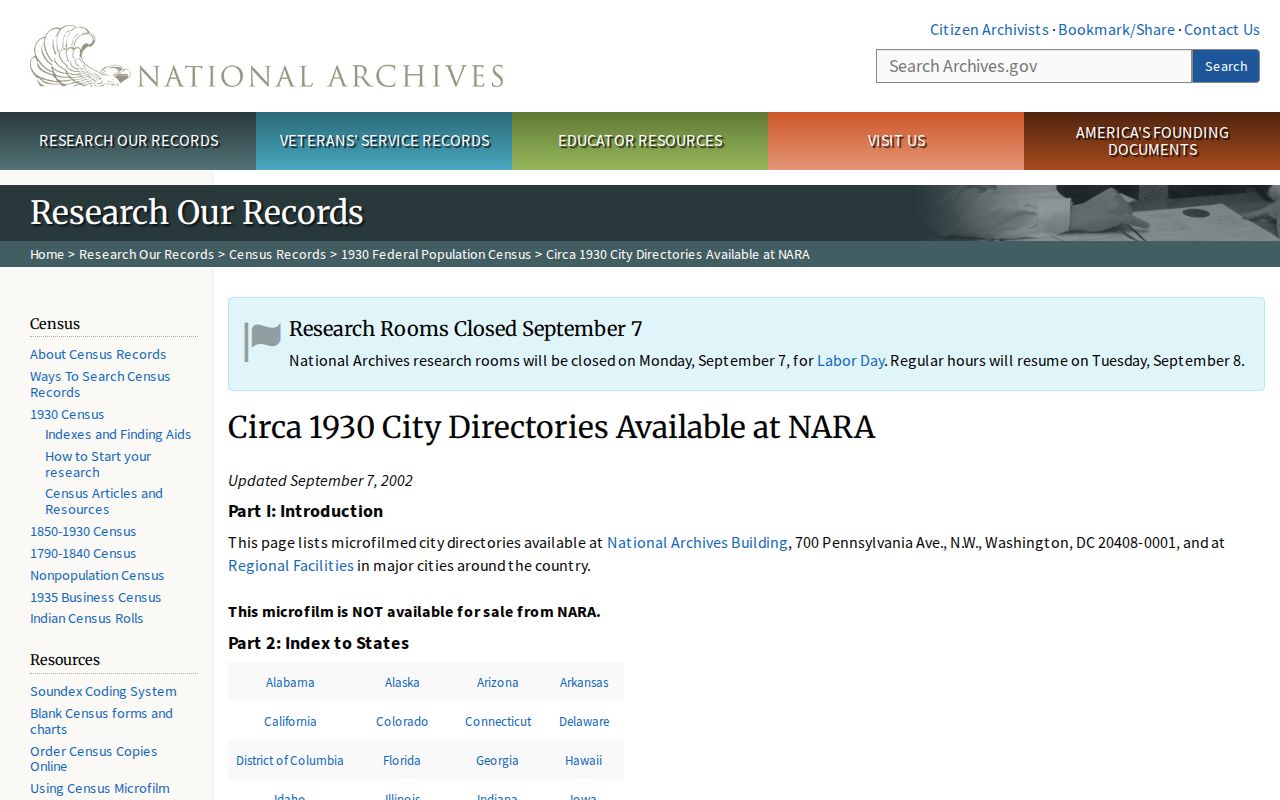Open 1930 Federal Population Census breadcrumb
The width and height of the screenshot is (1280, 800).
coord(436,254)
